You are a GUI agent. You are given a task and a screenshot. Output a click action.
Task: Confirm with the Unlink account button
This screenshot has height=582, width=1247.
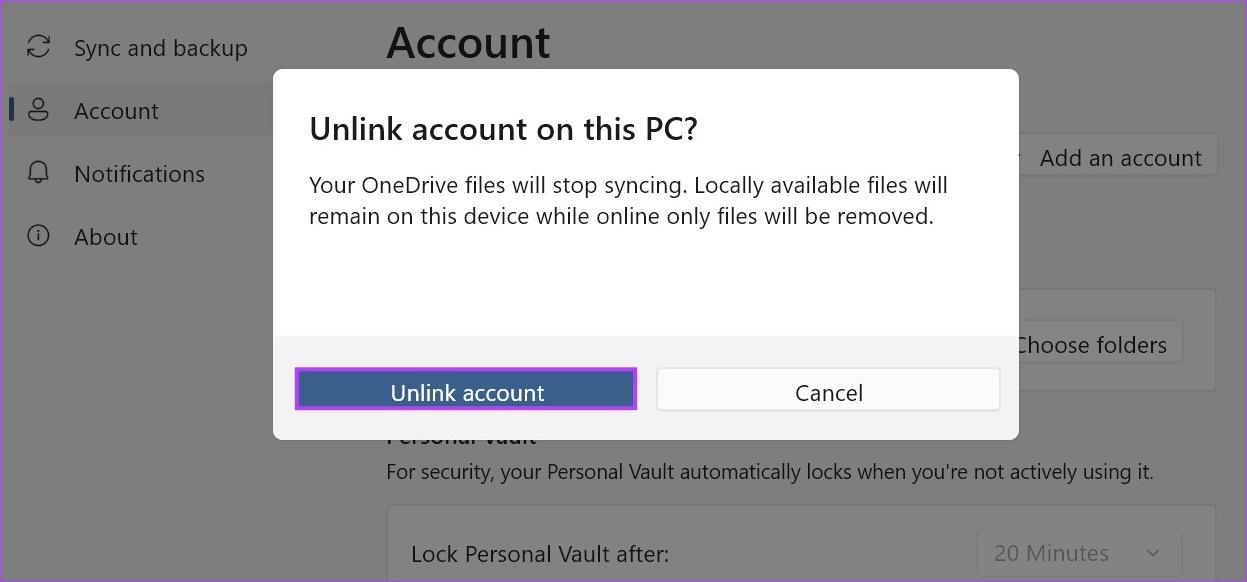pyautogui.click(x=466, y=391)
